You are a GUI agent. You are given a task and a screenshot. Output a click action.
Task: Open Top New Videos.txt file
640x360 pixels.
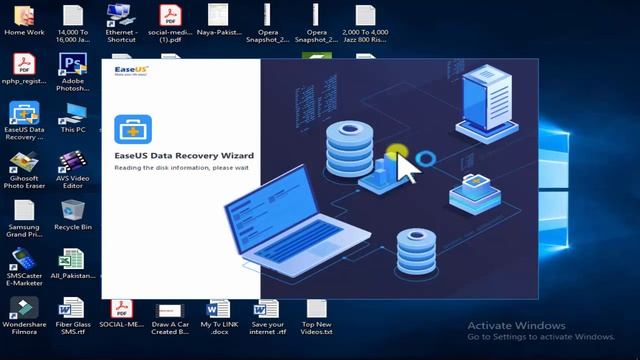click(316, 317)
